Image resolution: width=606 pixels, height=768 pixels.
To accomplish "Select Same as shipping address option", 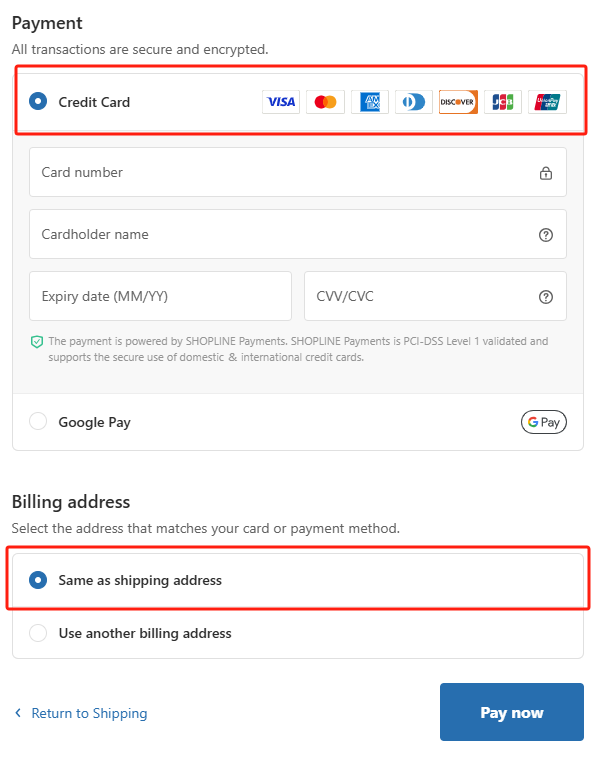I will coord(298,580).
